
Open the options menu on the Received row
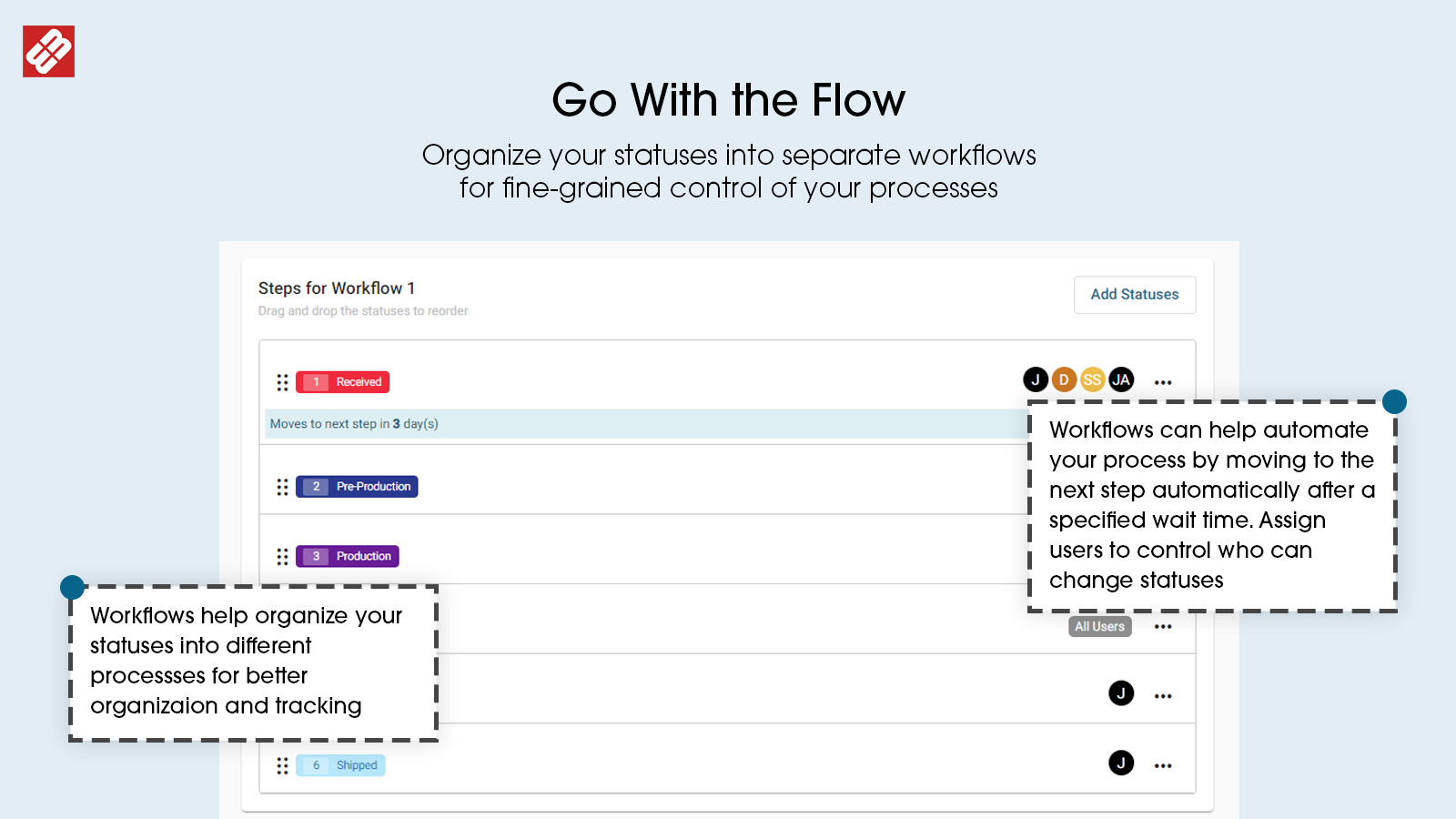1163,381
